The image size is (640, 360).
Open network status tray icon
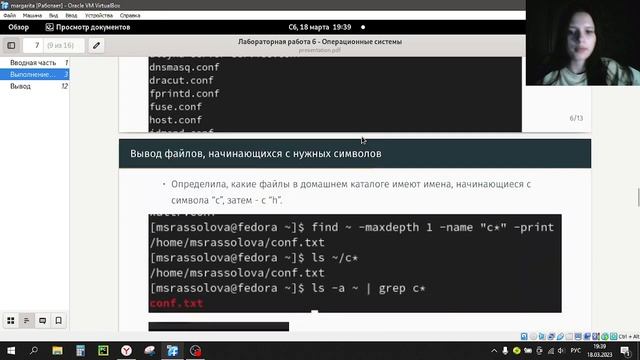click(x=551, y=351)
